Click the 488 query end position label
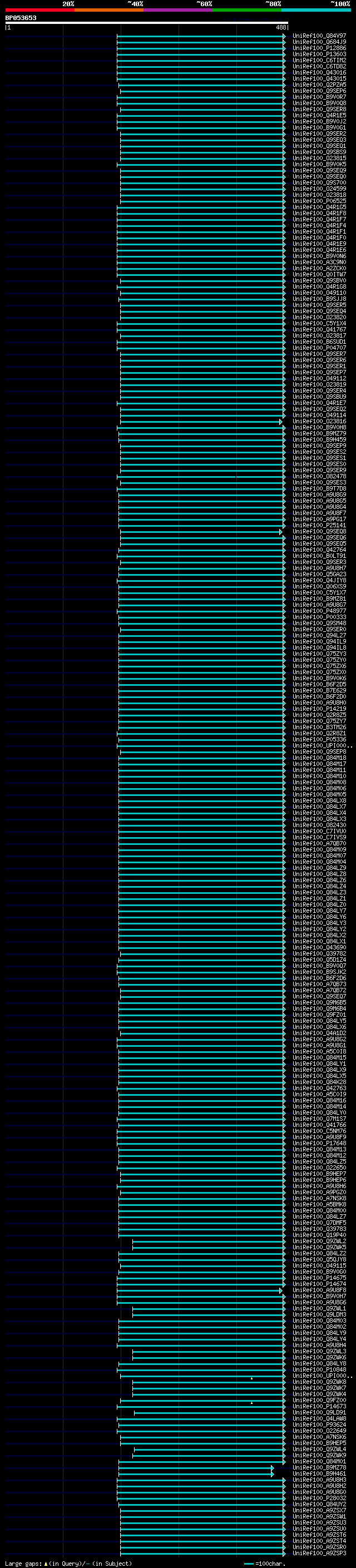The width and height of the screenshot is (356, 1568). pyautogui.click(x=280, y=27)
